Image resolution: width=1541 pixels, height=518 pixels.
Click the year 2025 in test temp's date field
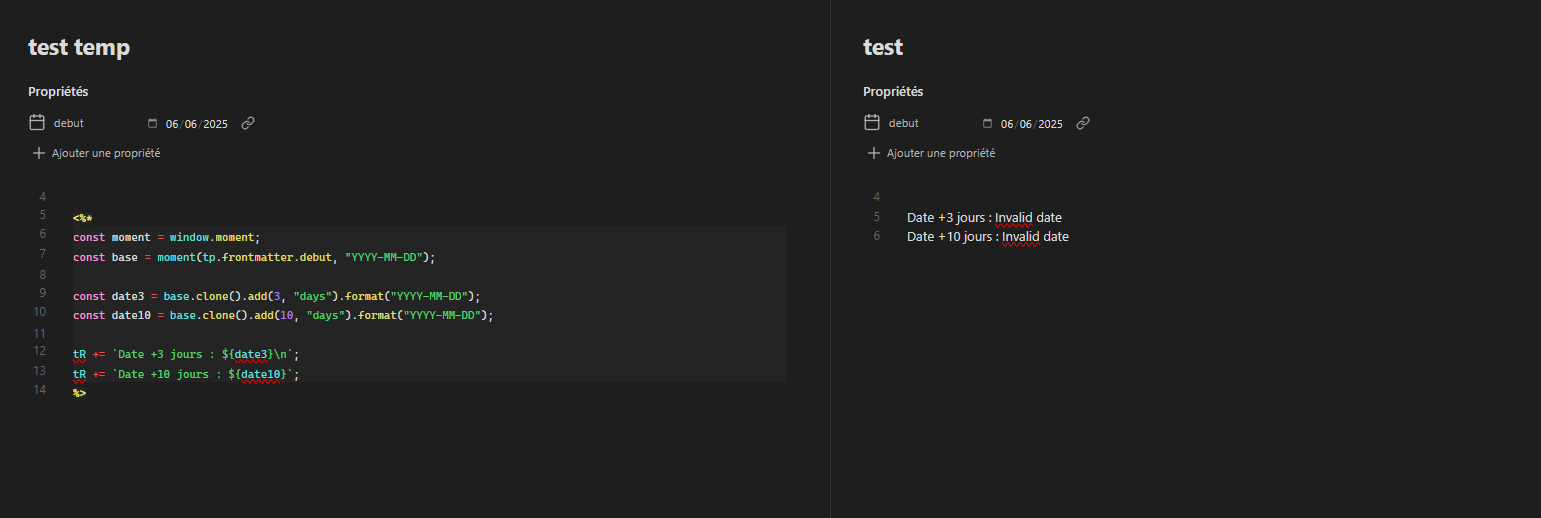[215, 124]
